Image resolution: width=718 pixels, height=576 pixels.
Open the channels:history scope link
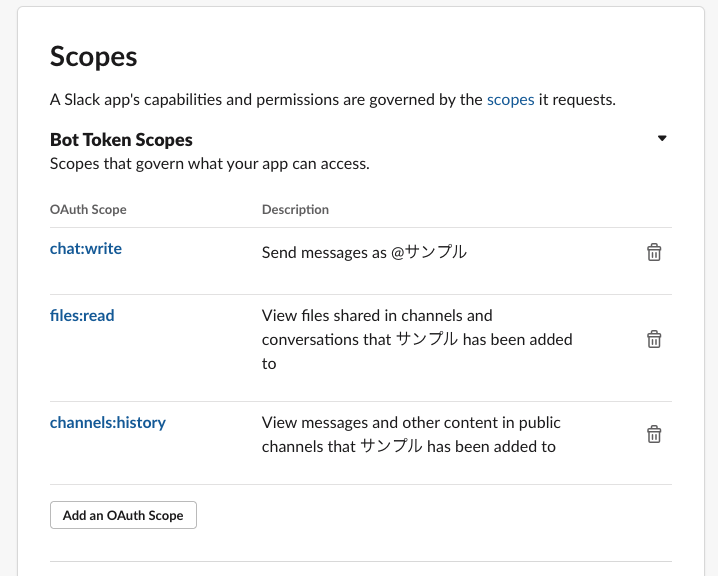(x=108, y=422)
